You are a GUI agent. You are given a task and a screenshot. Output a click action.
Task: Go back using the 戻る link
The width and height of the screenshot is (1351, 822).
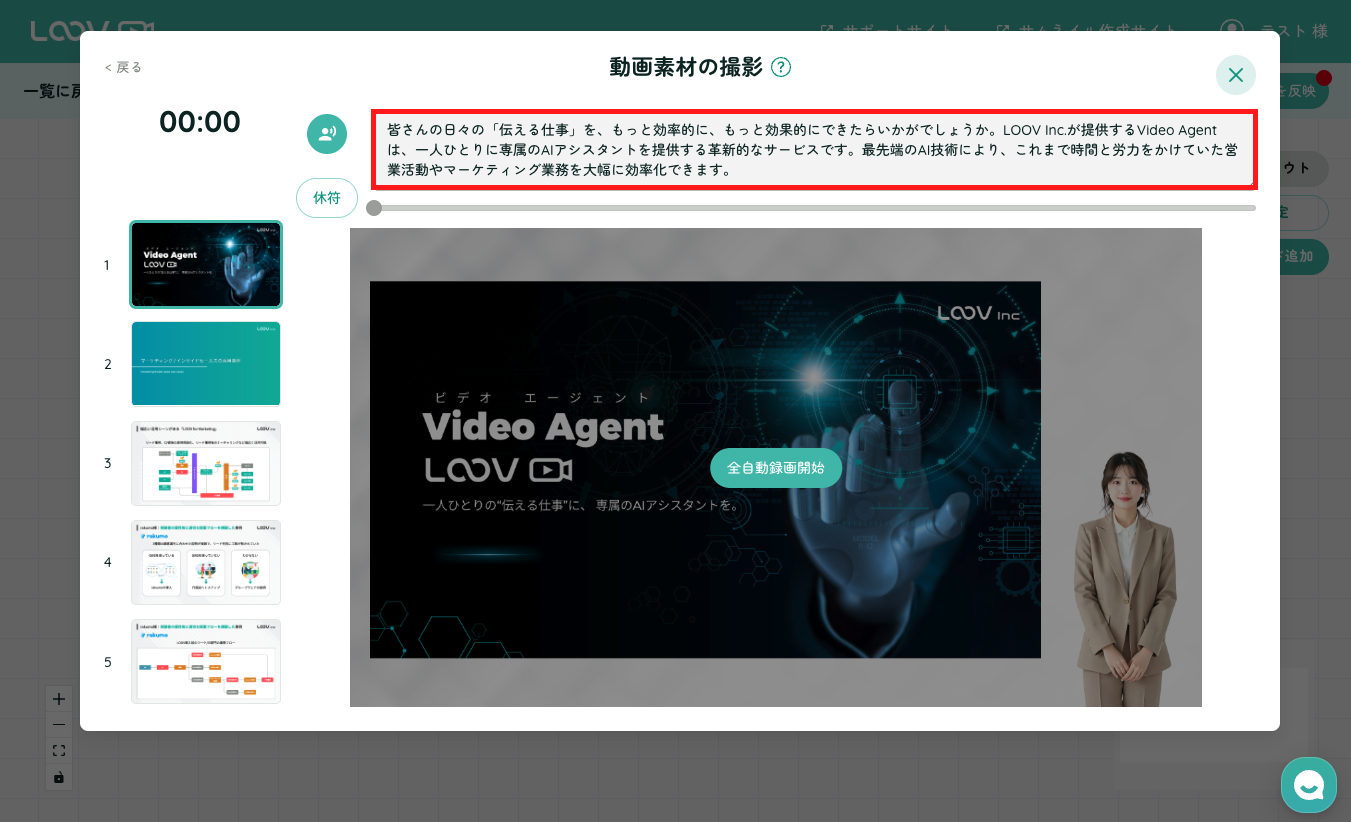coord(123,67)
